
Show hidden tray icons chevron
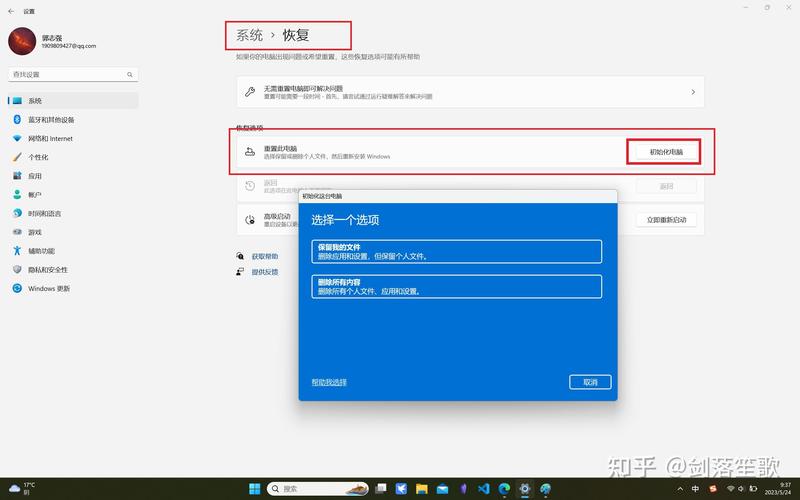pos(680,489)
